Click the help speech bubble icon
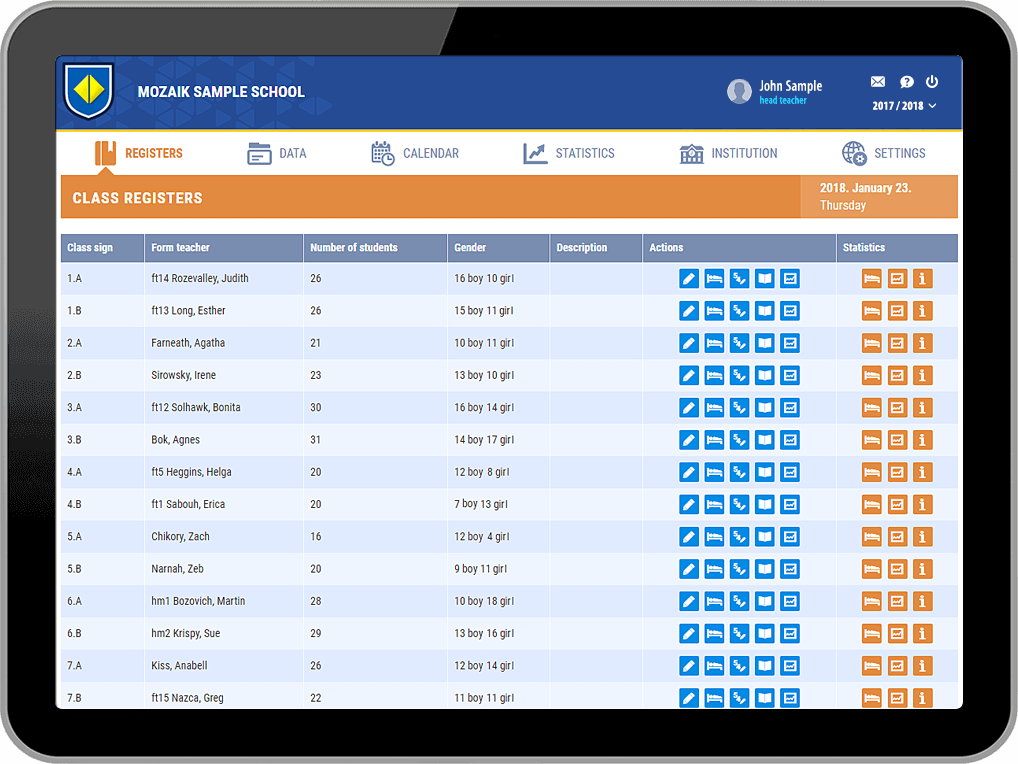 (x=906, y=82)
